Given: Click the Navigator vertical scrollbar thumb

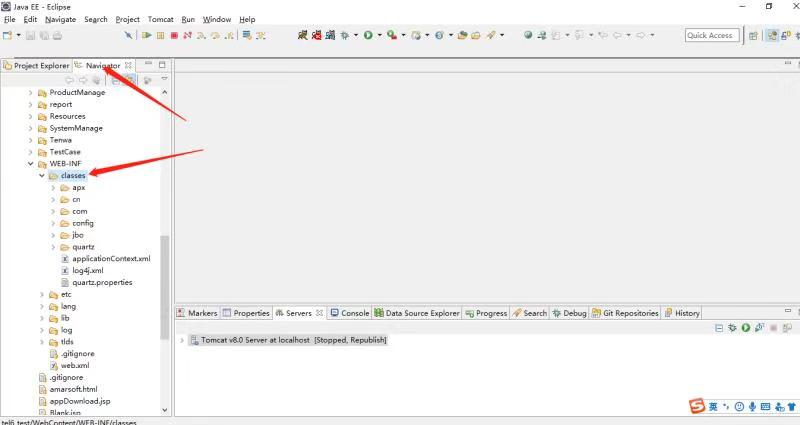Looking at the screenshot, I should (164, 287).
